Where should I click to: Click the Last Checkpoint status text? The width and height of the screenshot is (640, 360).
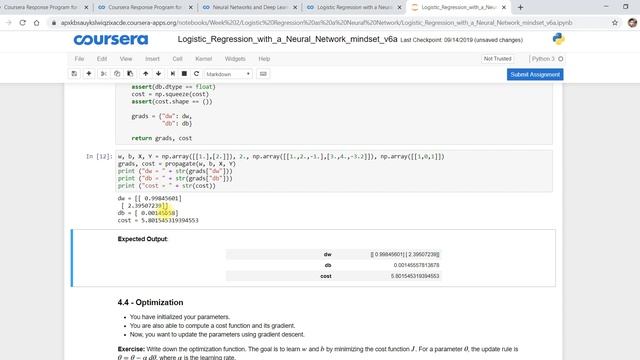(461, 40)
